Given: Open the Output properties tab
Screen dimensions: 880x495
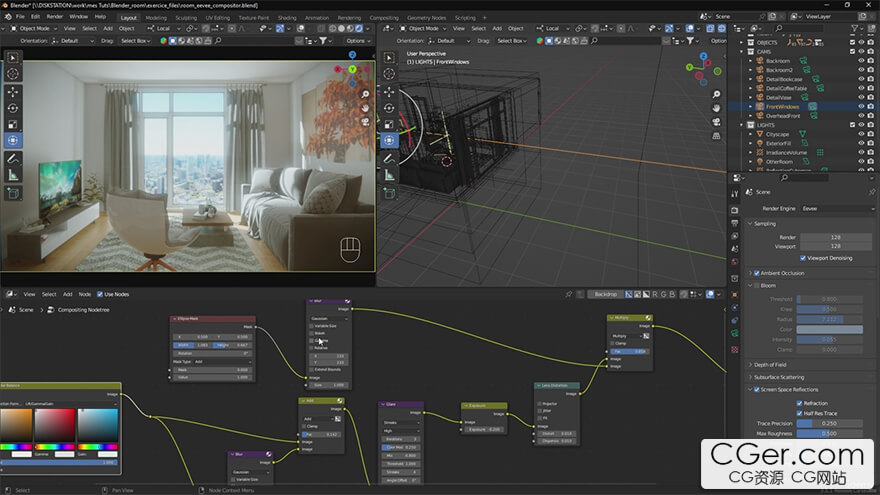Looking at the screenshot, I should tap(735, 223).
